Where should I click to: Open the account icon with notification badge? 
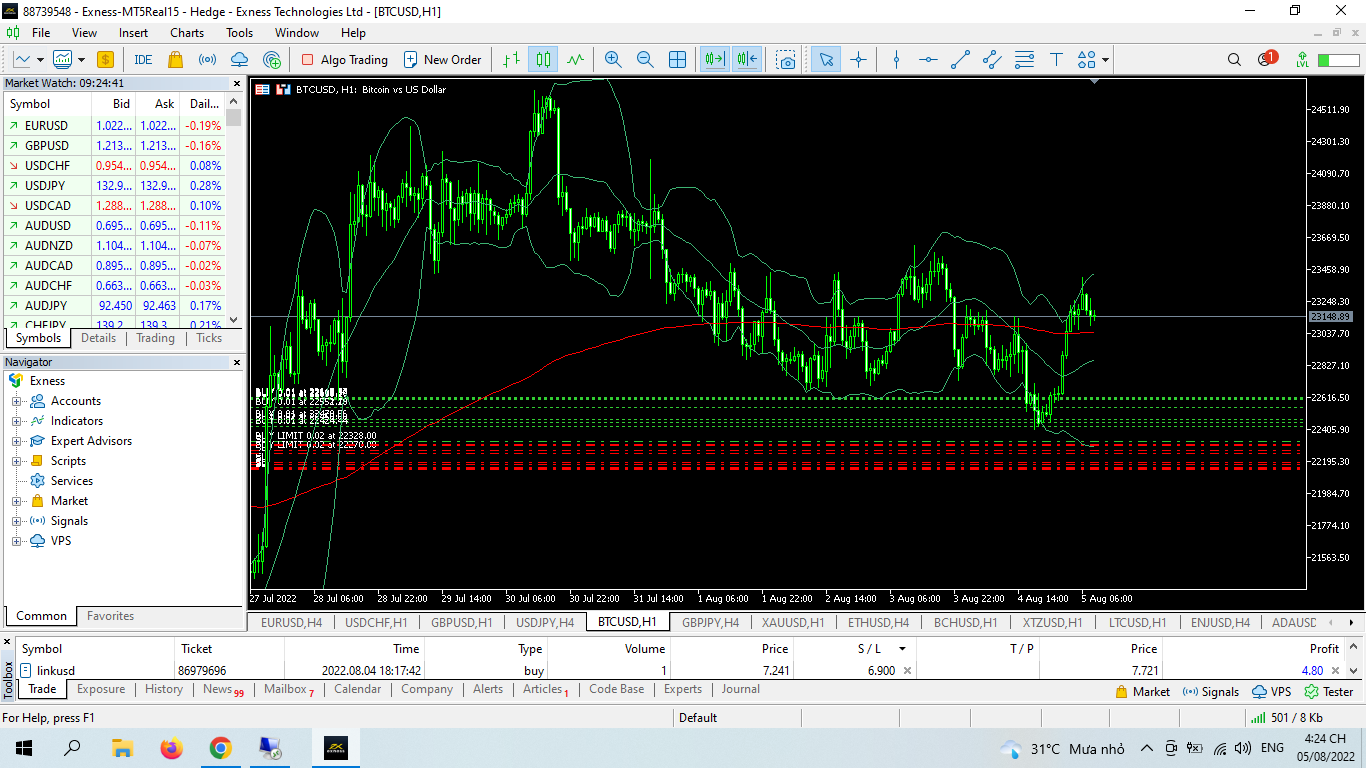1267,58
